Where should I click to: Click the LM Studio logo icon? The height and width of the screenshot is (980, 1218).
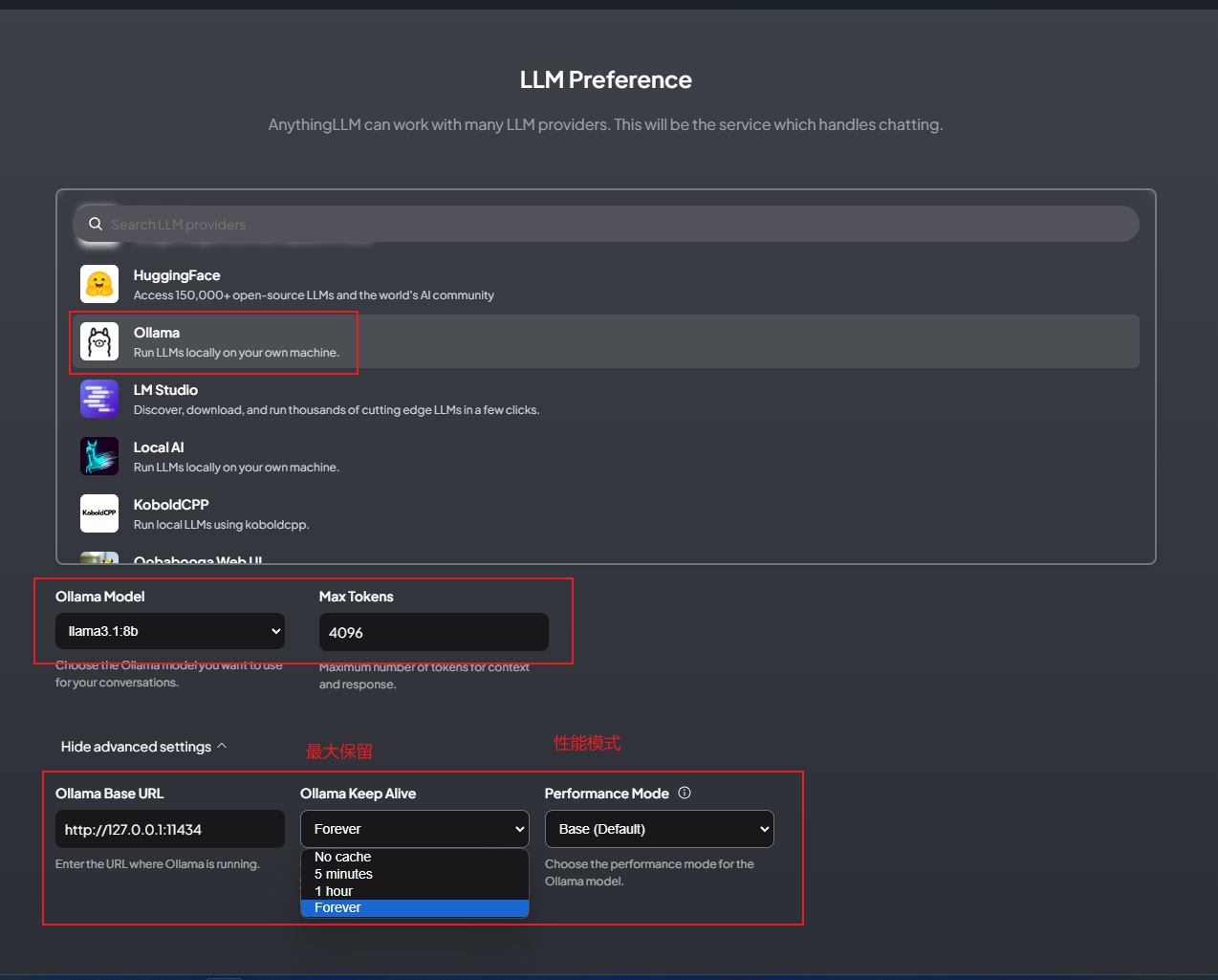(x=99, y=399)
